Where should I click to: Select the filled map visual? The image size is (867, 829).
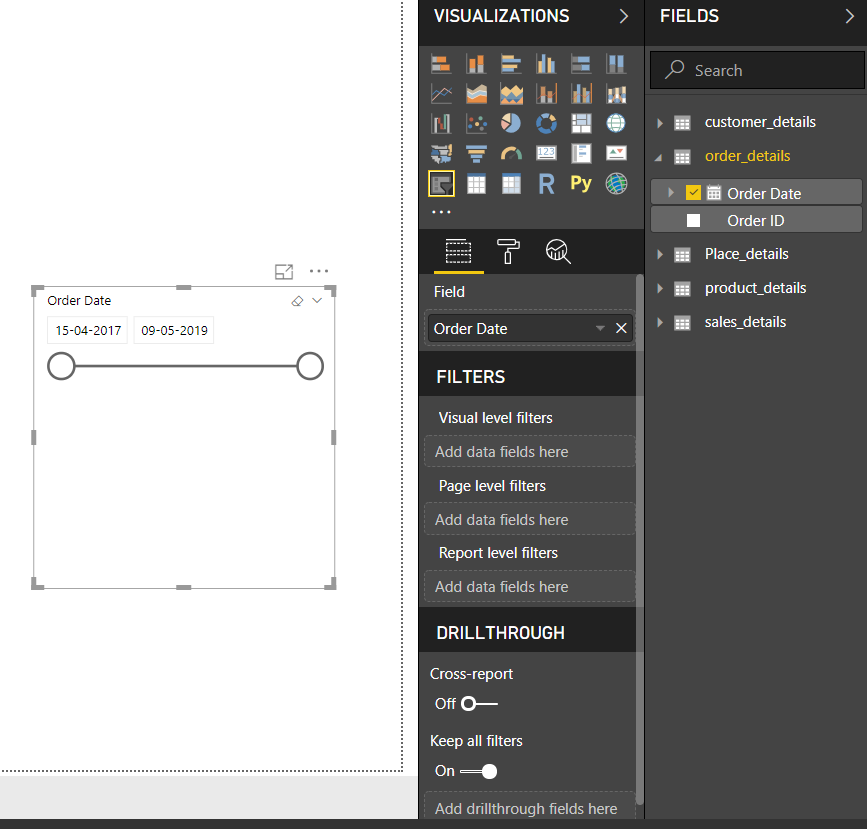(441, 153)
